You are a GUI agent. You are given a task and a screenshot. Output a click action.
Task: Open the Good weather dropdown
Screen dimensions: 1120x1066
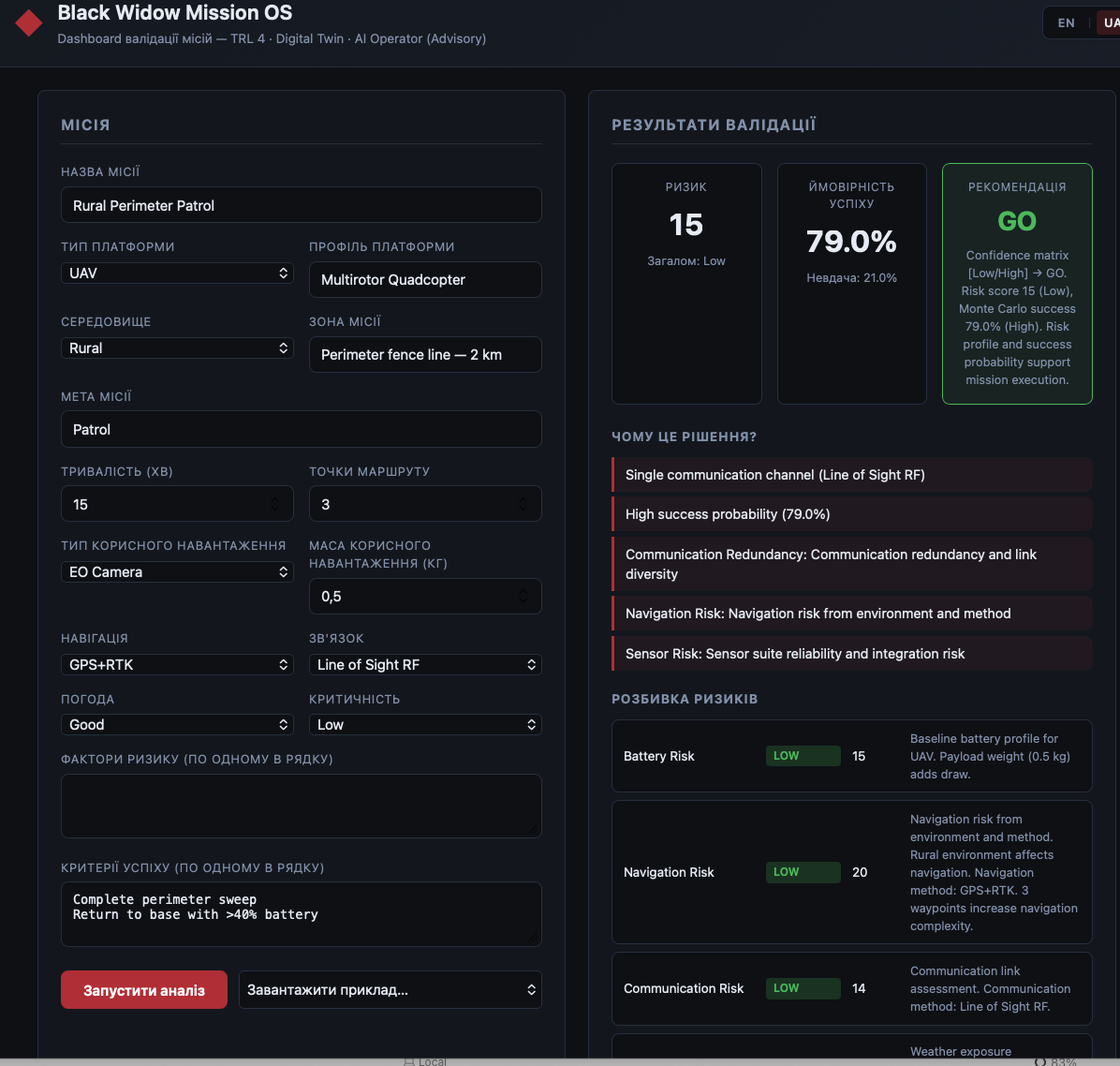177,724
